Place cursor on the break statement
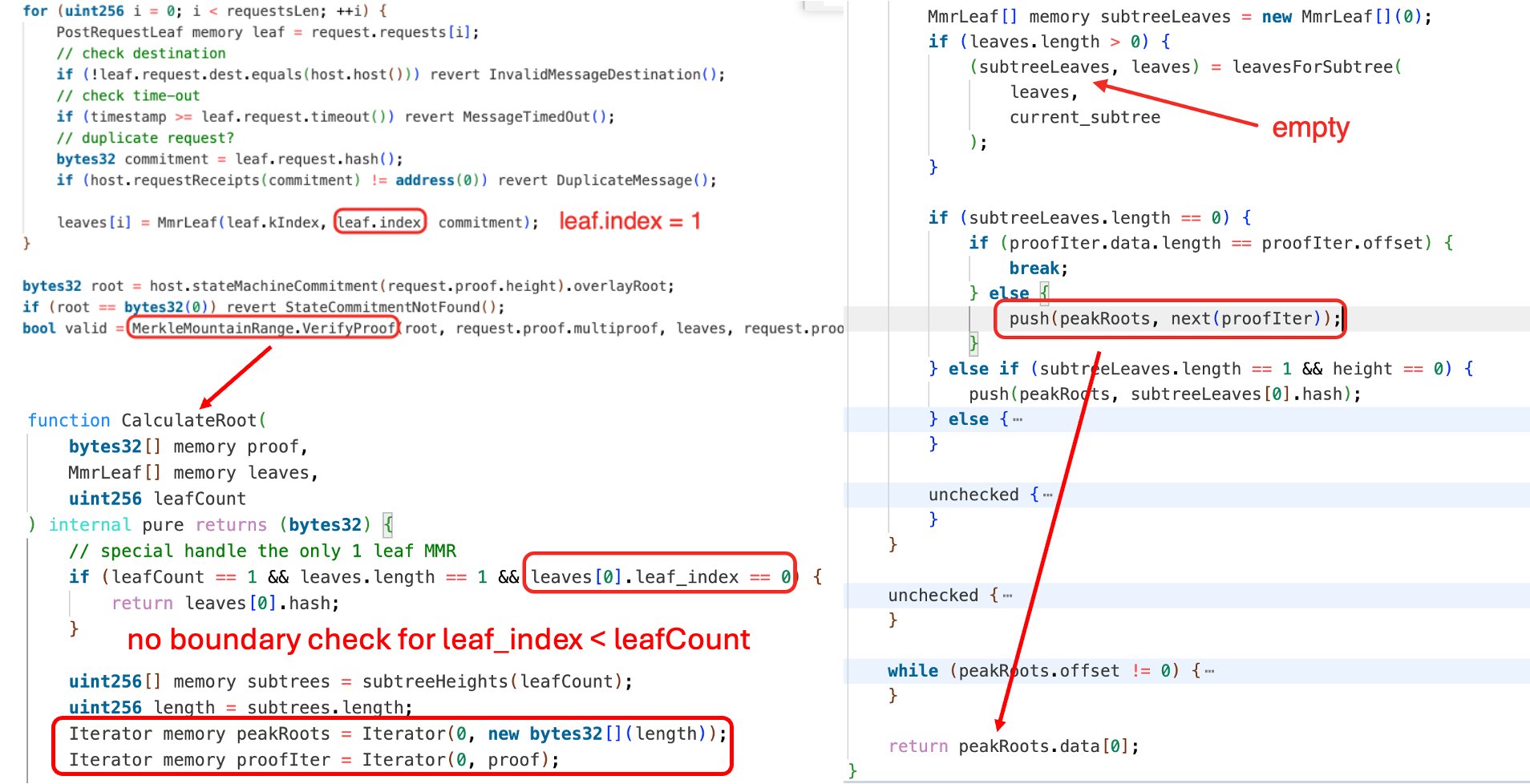1530x784 pixels. click(x=1037, y=269)
